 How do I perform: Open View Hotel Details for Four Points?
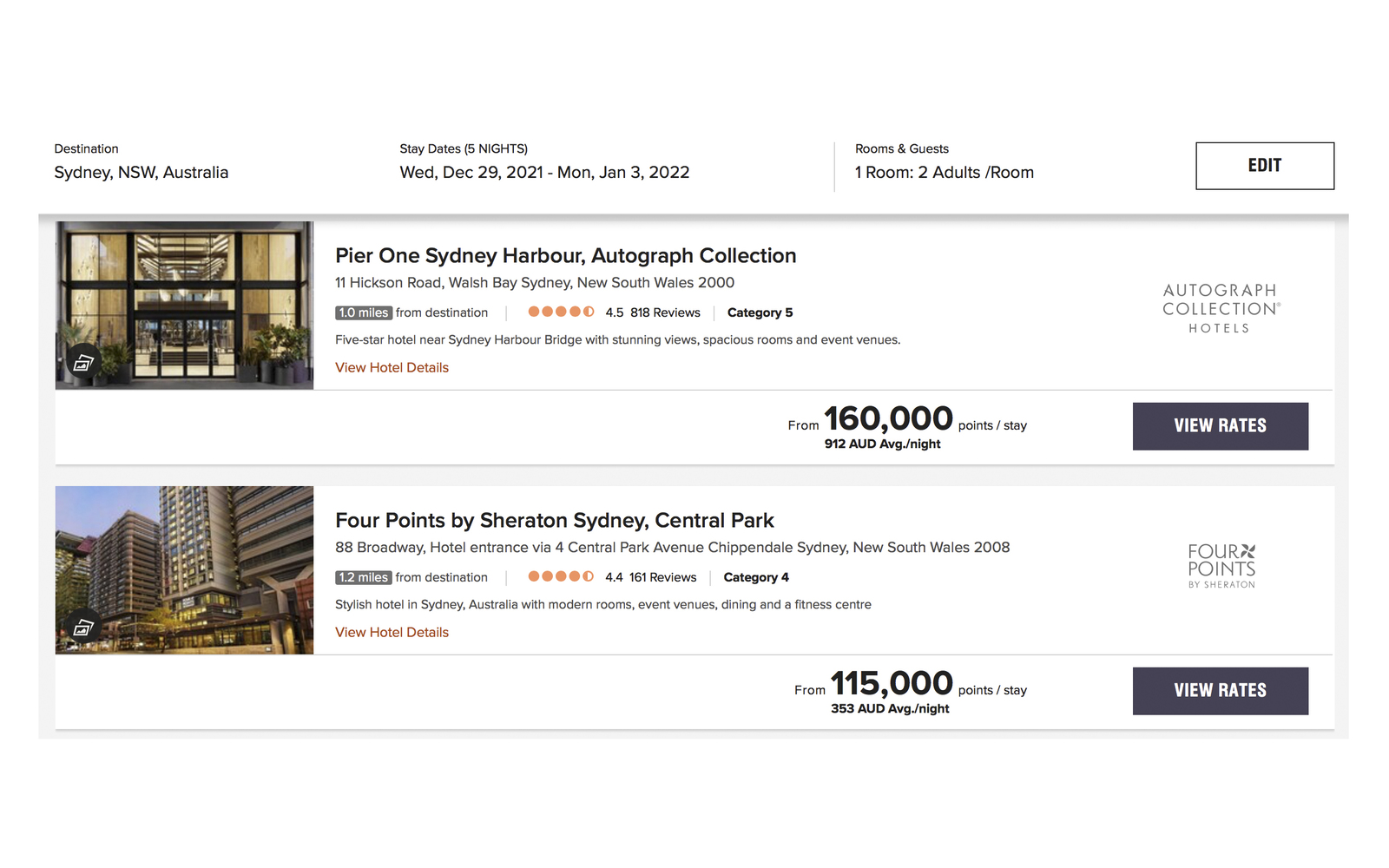tap(392, 632)
